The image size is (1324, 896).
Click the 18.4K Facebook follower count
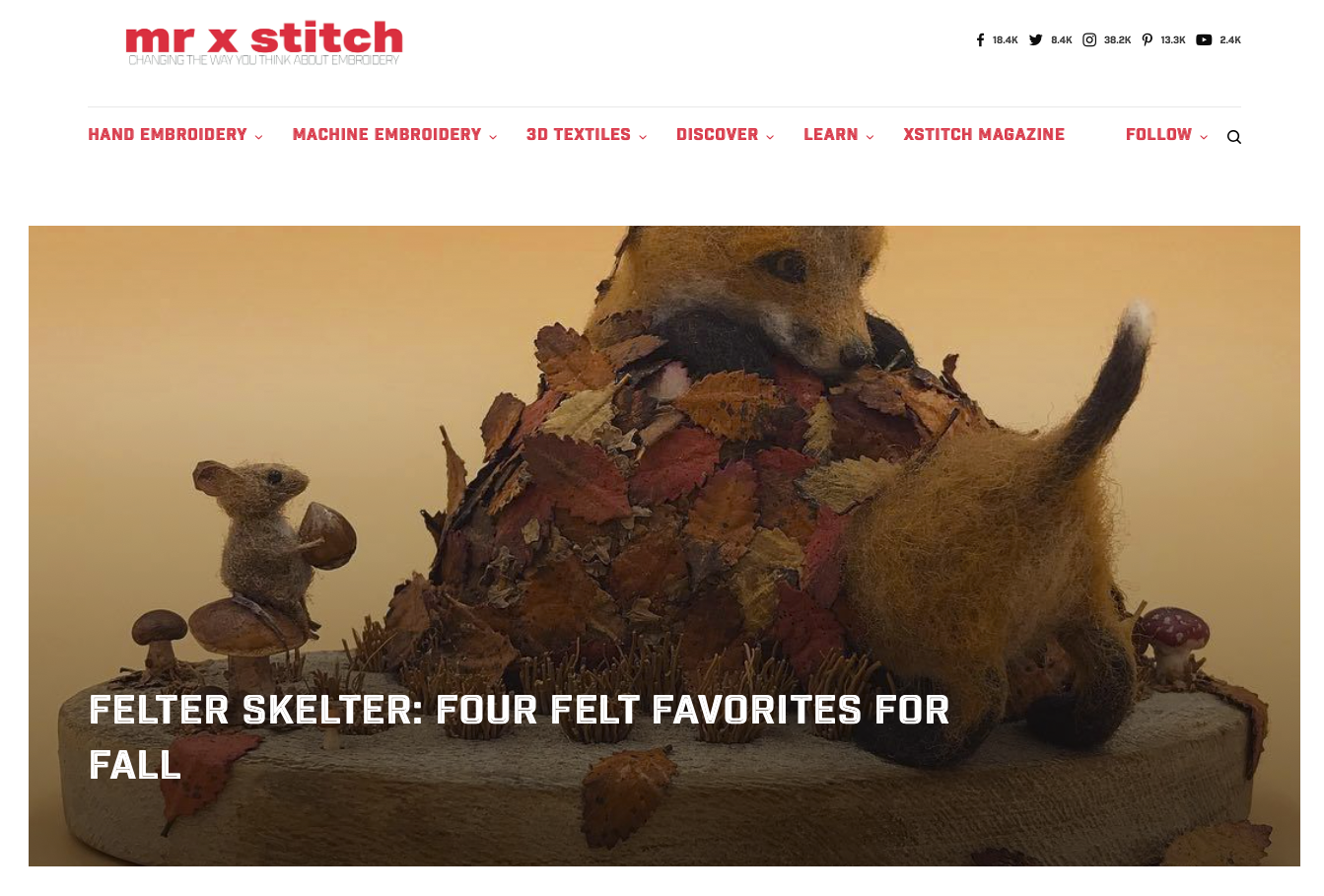point(1005,40)
